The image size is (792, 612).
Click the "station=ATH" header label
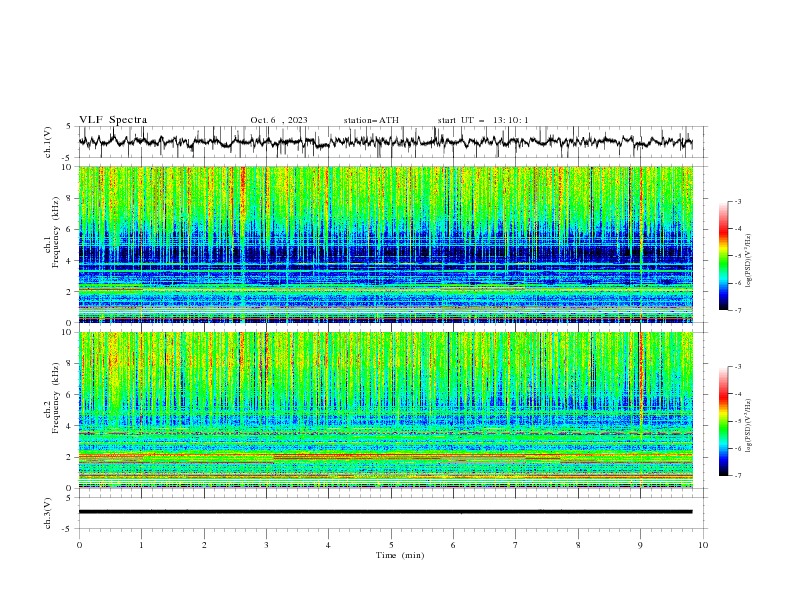pos(371,120)
